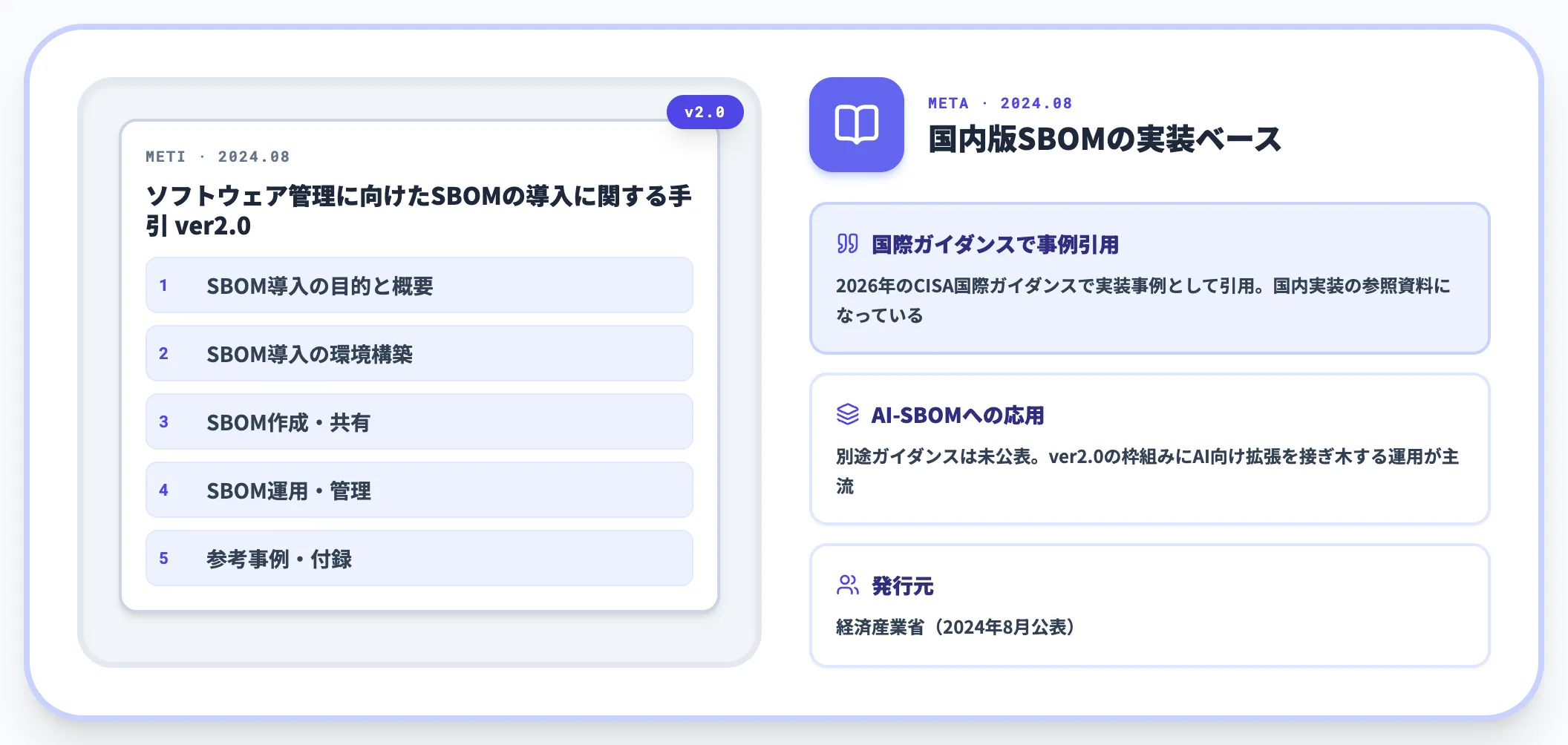Click the 国際ガイダンスで事例引用 title

click(995, 245)
